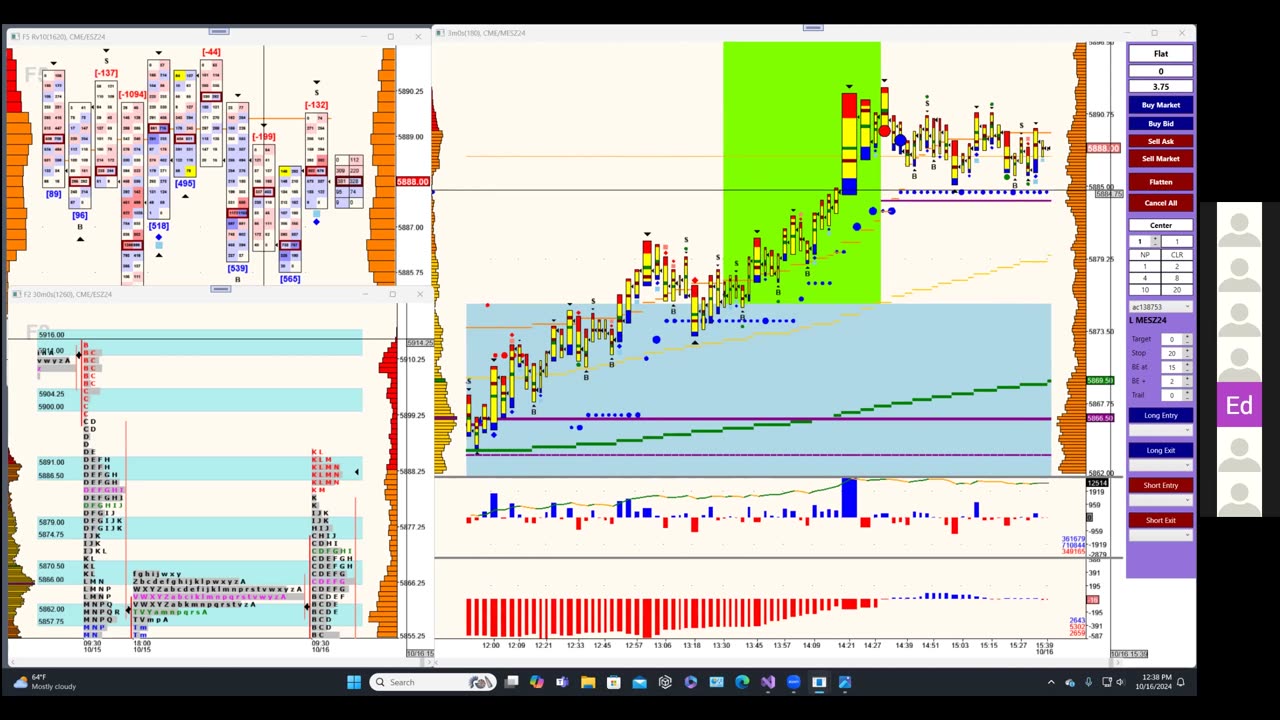Screen dimensions: 1280x720
Task: Click the red 5888.00 price marker in MESZ24 chart
Action: click(1103, 148)
